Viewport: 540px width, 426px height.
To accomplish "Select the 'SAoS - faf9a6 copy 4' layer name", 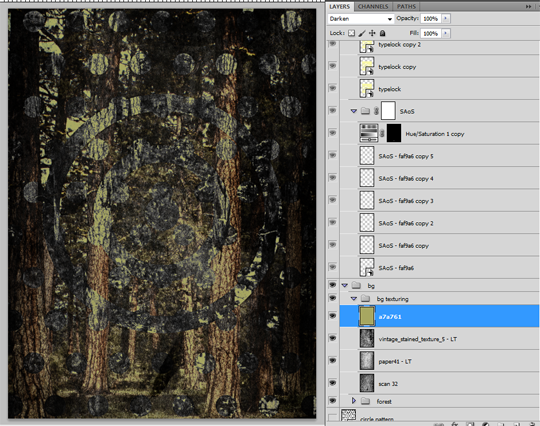I will pyautogui.click(x=406, y=178).
